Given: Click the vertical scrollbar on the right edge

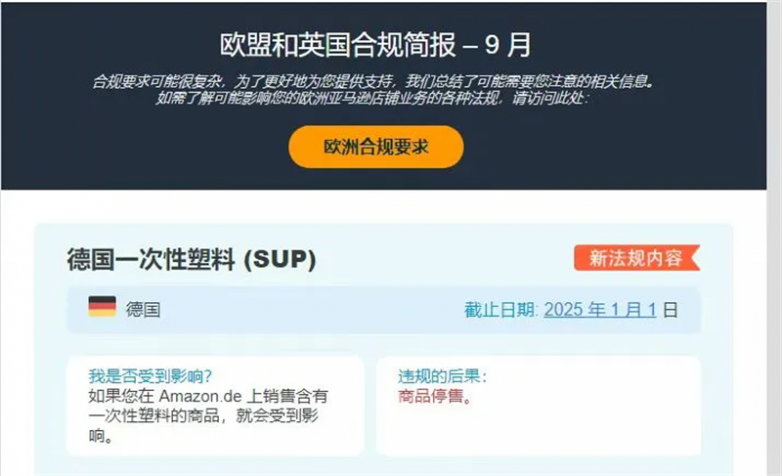Looking at the screenshot, I should (774, 238).
